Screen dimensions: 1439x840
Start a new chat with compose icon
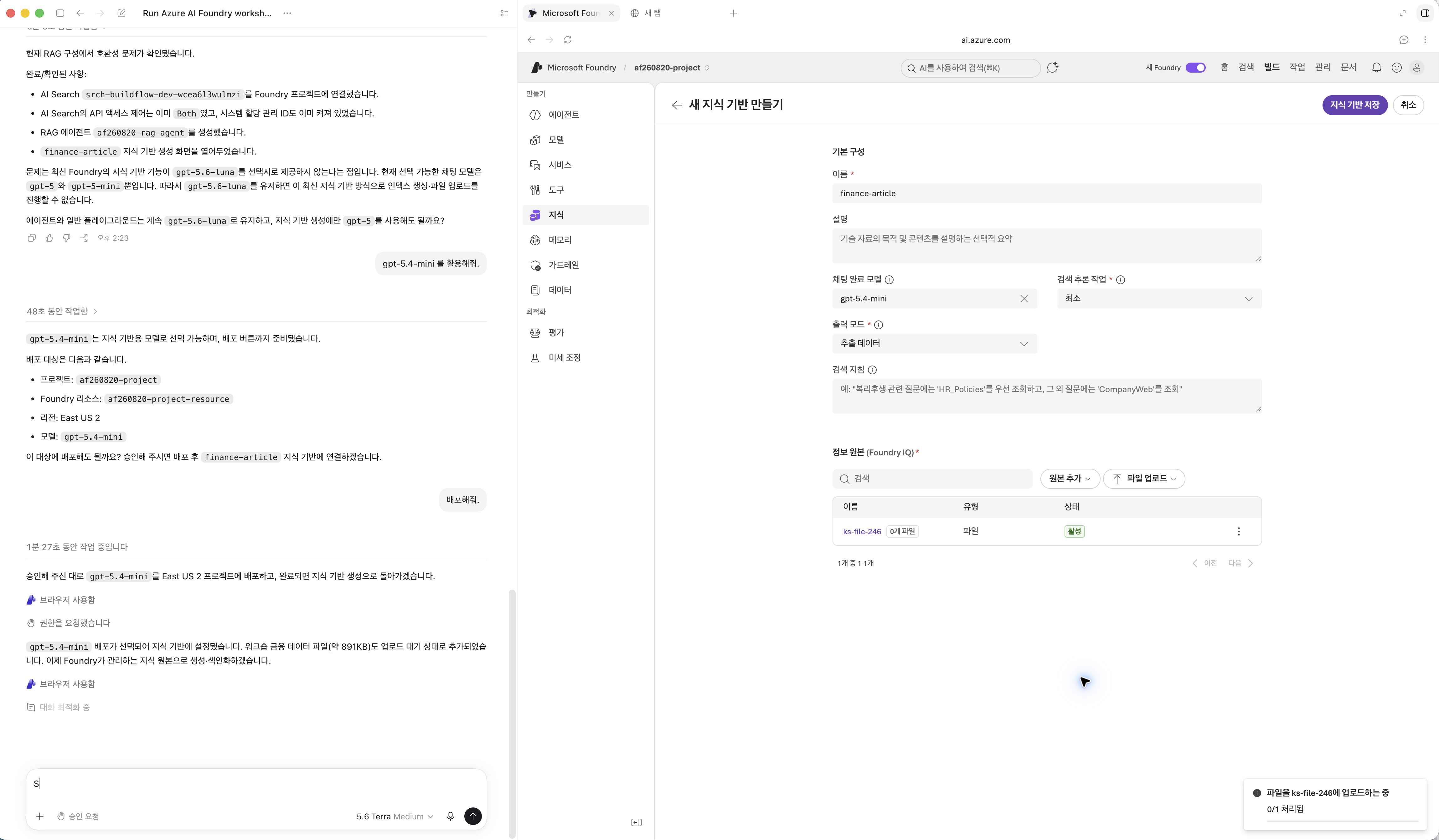point(121,13)
